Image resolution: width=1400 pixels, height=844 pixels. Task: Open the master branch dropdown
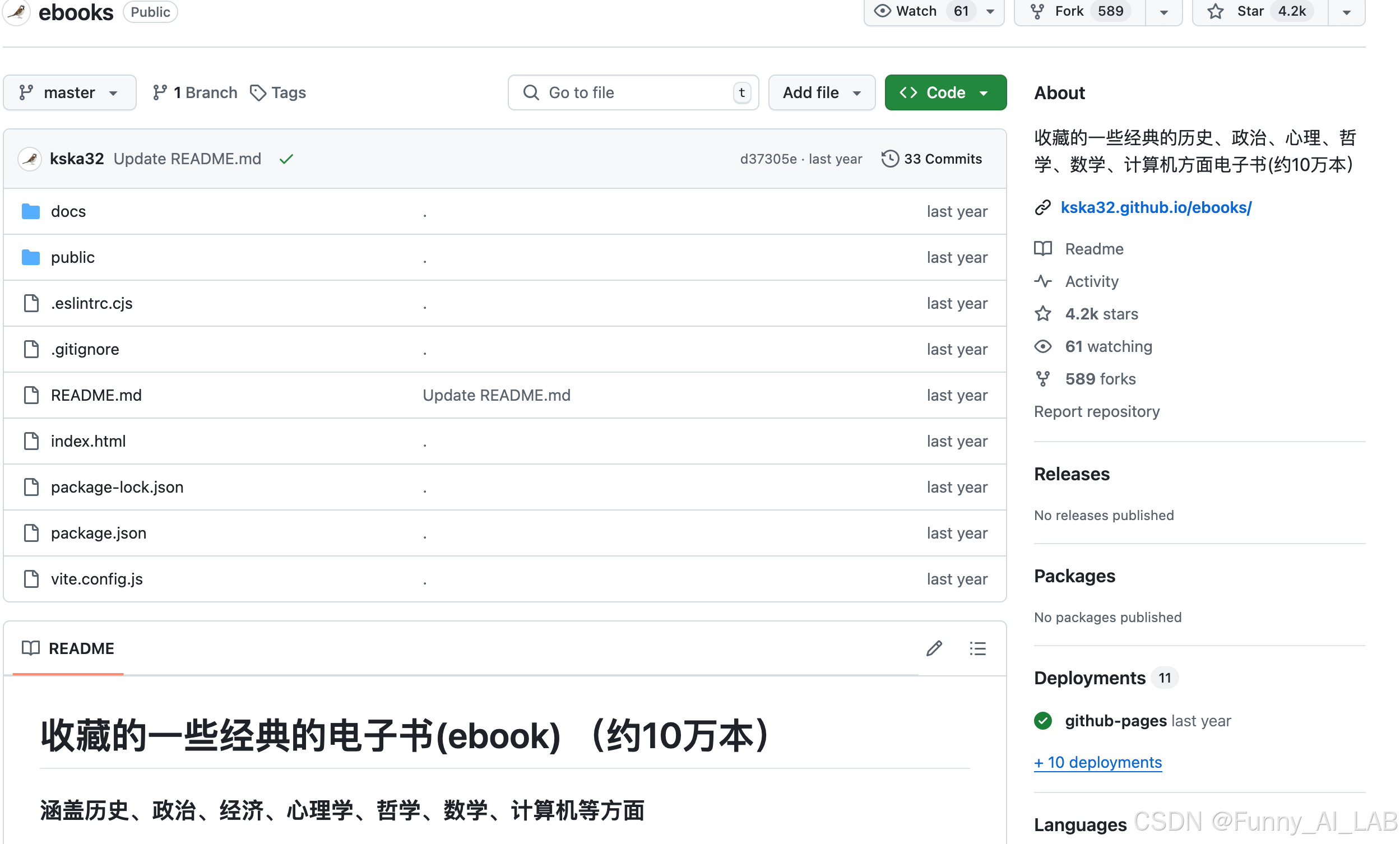click(69, 92)
